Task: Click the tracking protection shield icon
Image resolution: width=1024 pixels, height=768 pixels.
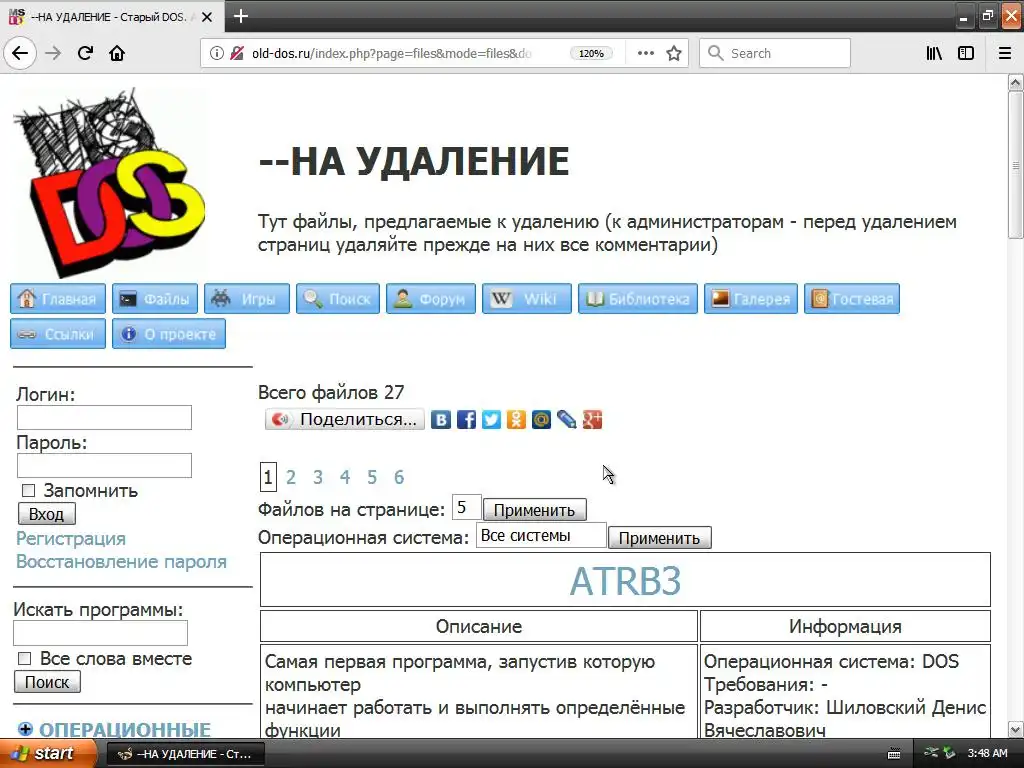Action: pyautogui.click(x=237, y=53)
